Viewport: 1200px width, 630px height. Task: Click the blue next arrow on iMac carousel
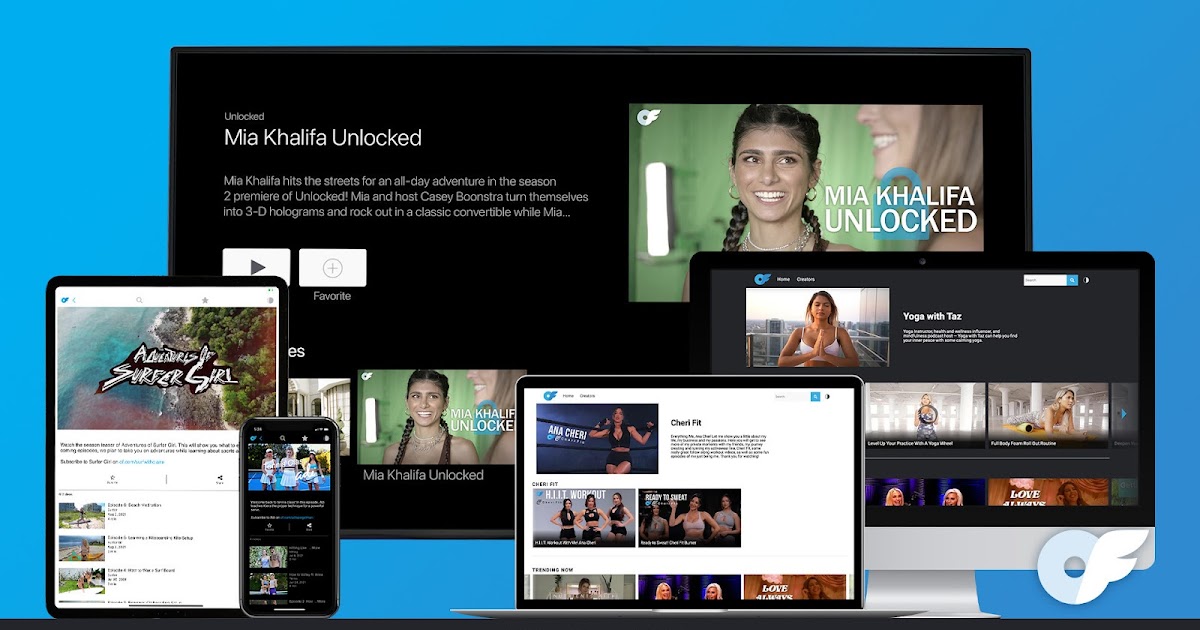pos(1124,414)
